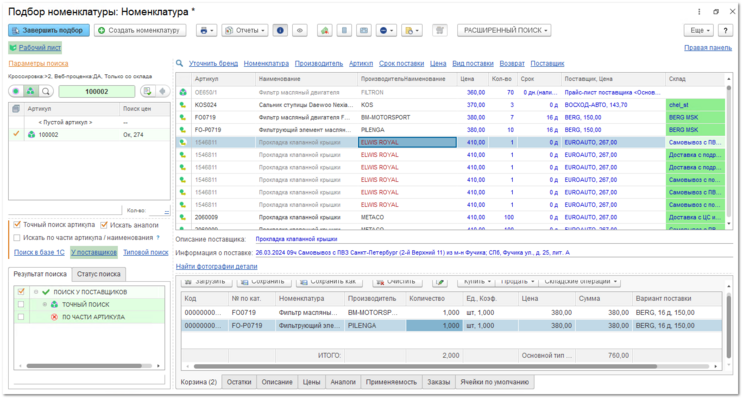The image size is (743, 399).
Task: Switch to the 'Остатки' tab
Action: (239, 382)
